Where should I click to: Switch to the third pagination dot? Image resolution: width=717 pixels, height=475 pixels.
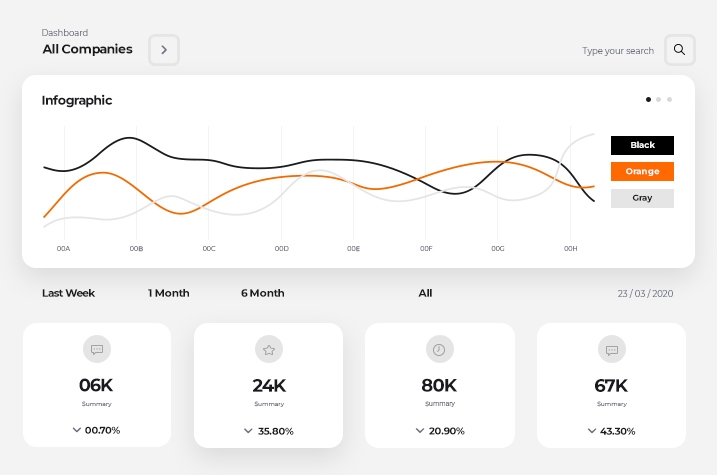coord(669,100)
